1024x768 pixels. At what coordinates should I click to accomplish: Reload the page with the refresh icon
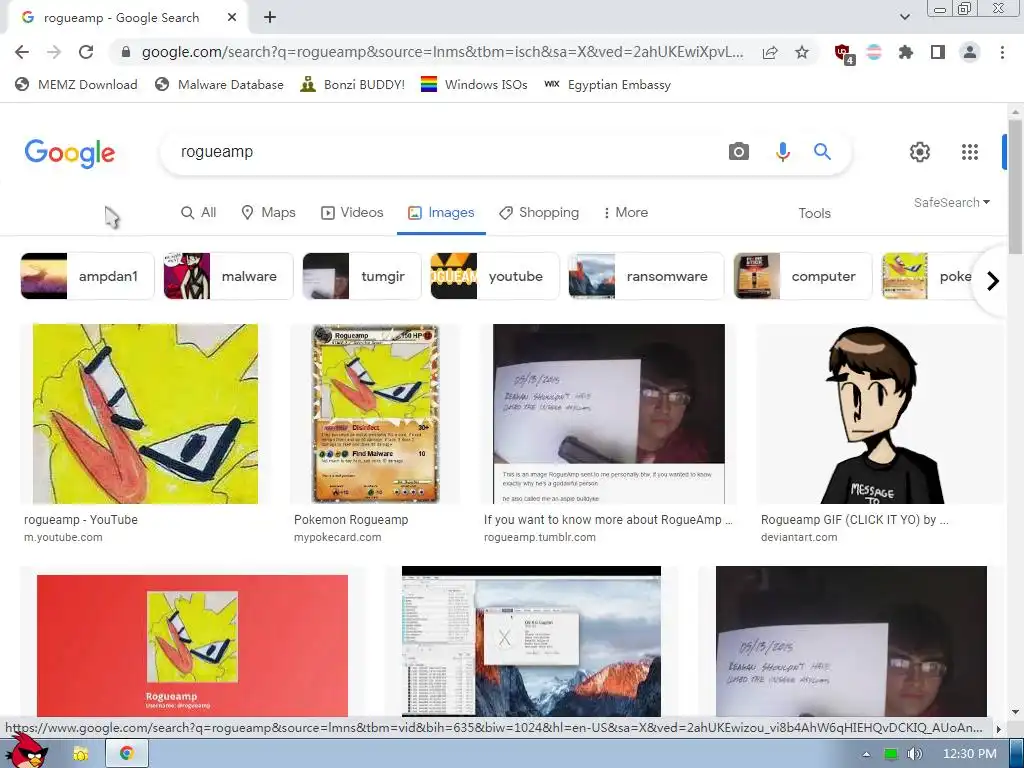86,52
